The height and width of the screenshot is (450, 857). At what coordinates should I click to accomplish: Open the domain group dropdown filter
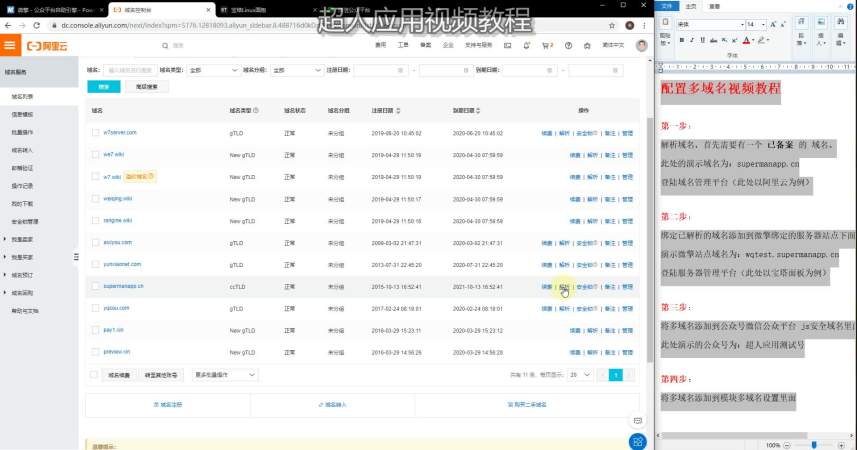(x=297, y=71)
